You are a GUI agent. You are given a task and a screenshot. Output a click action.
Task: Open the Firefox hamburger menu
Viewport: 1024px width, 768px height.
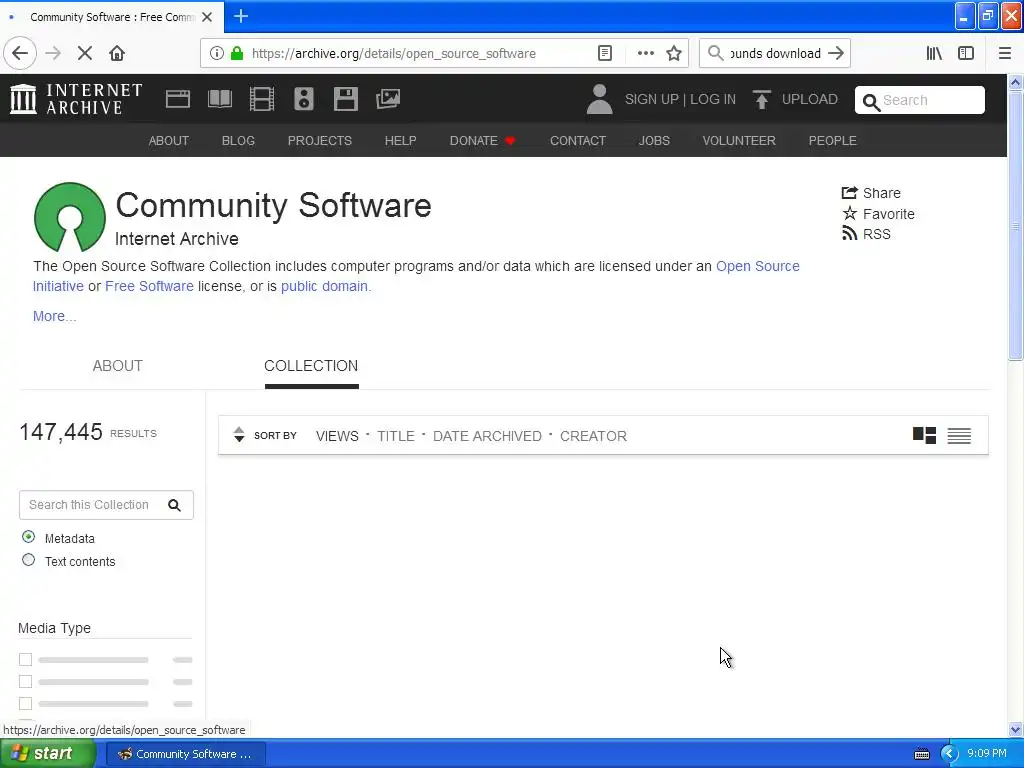(1004, 54)
